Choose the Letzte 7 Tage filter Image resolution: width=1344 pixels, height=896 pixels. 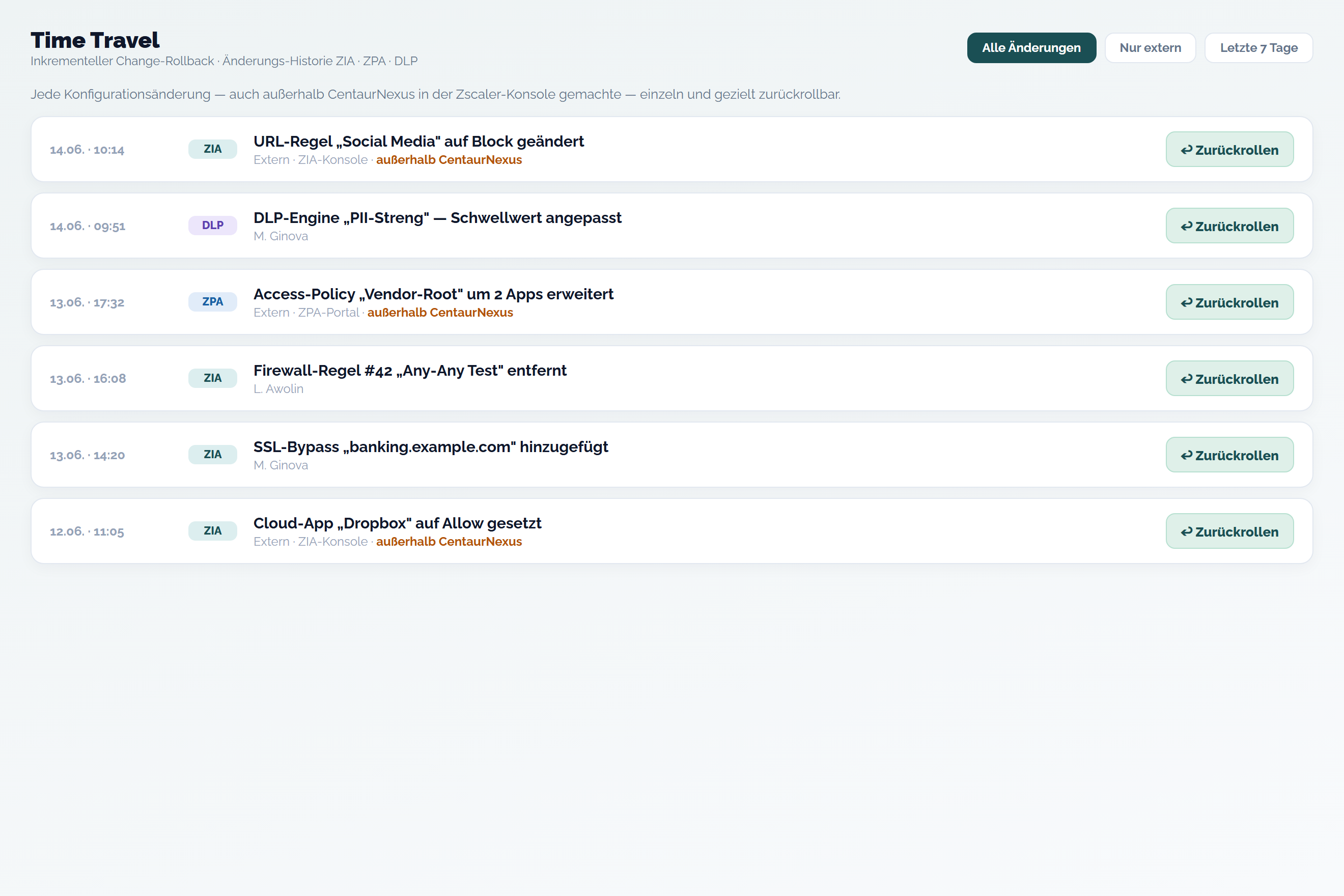click(x=1259, y=48)
